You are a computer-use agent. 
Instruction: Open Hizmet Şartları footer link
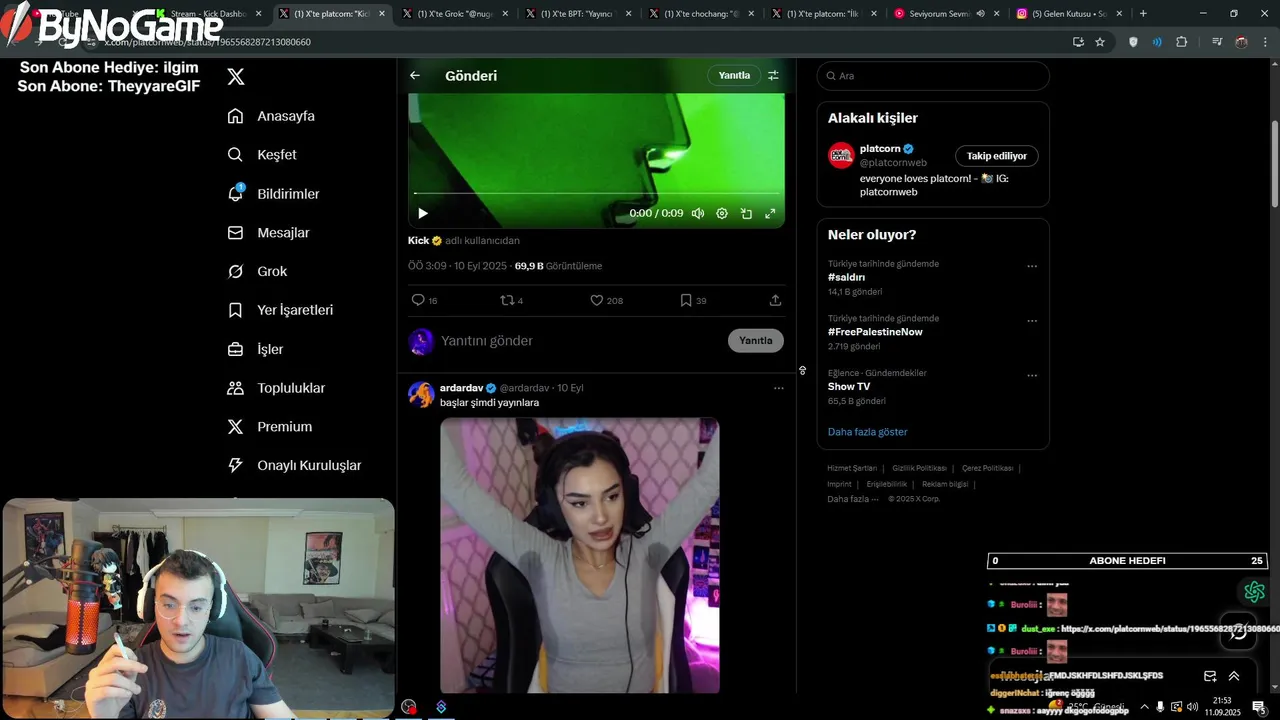[x=852, y=468]
